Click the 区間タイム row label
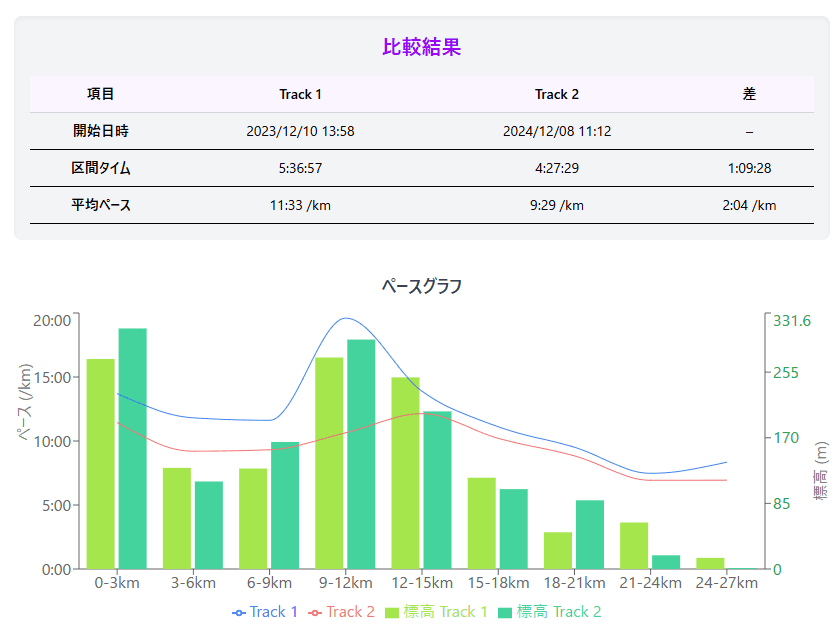The width and height of the screenshot is (836, 628). (101, 168)
